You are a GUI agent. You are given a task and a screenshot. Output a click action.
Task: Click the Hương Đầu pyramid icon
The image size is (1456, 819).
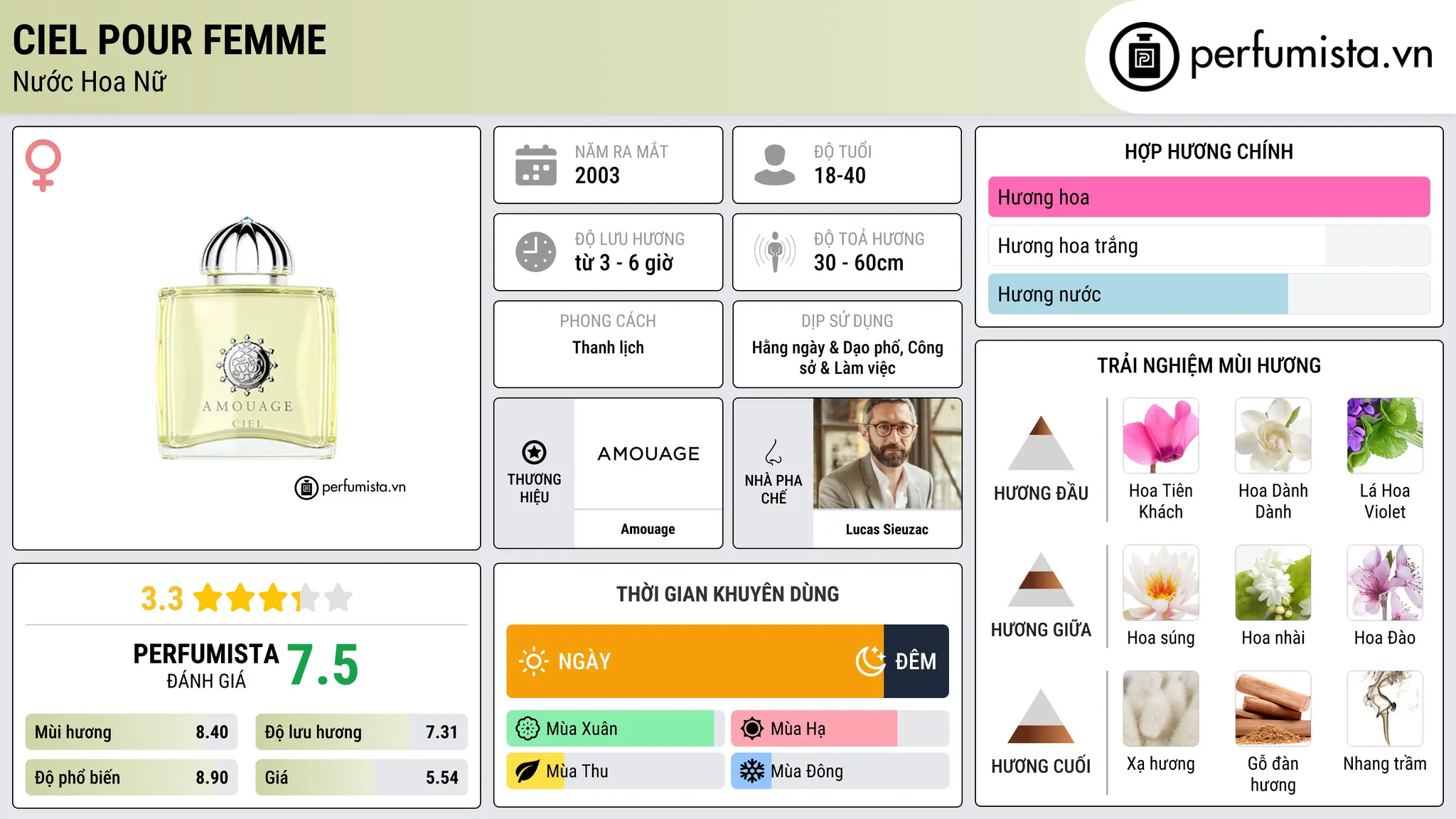(1041, 443)
